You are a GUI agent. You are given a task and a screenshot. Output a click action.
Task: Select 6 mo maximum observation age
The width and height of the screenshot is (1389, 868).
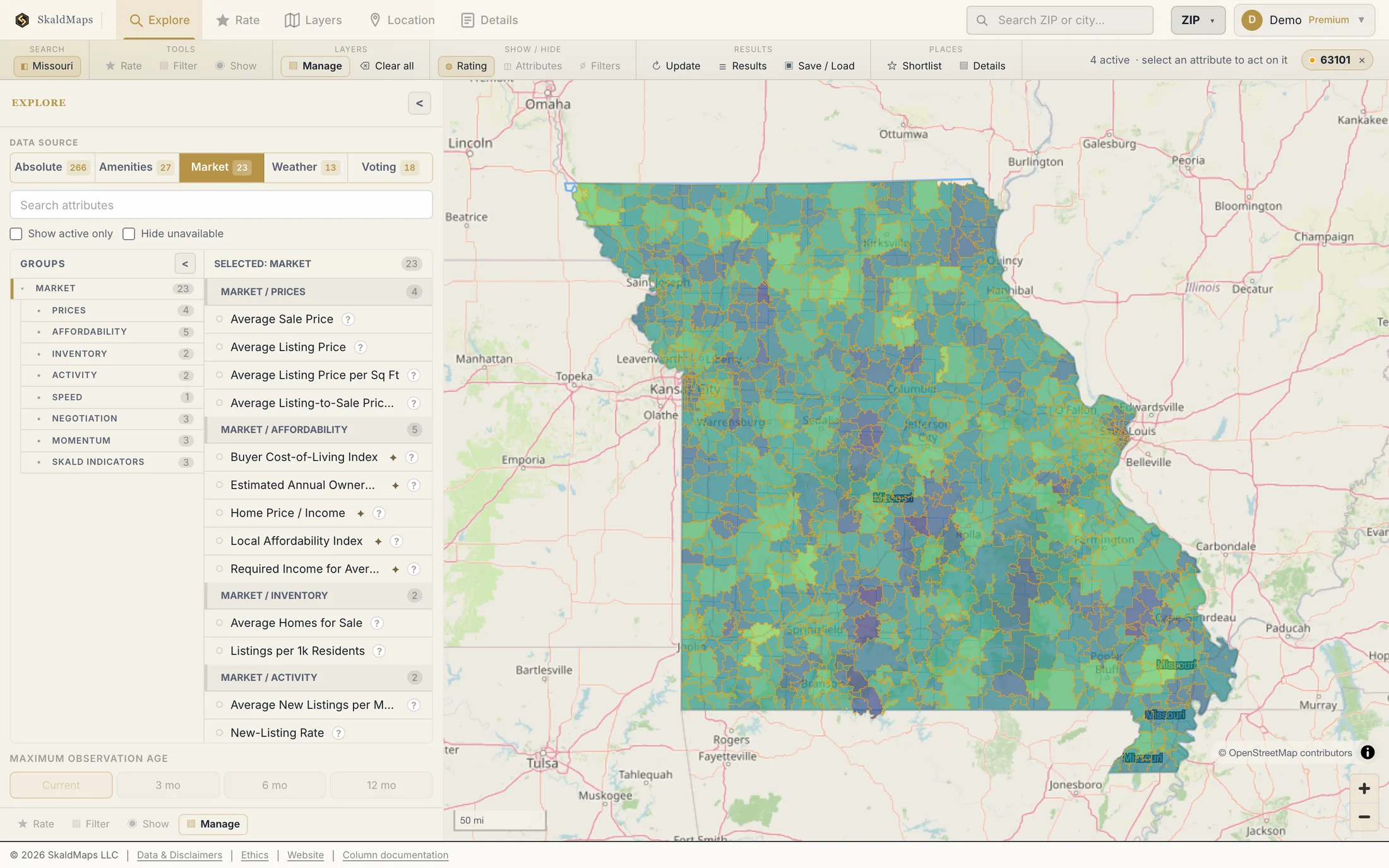pos(275,785)
